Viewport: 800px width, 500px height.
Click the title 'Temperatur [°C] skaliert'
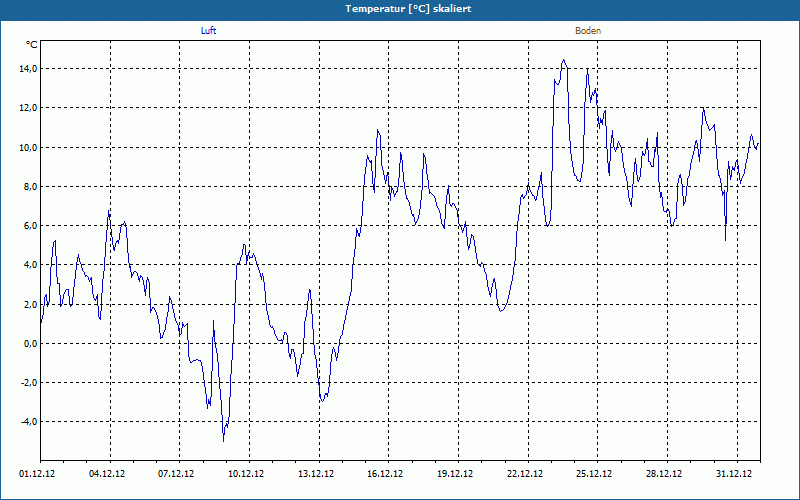click(408, 9)
